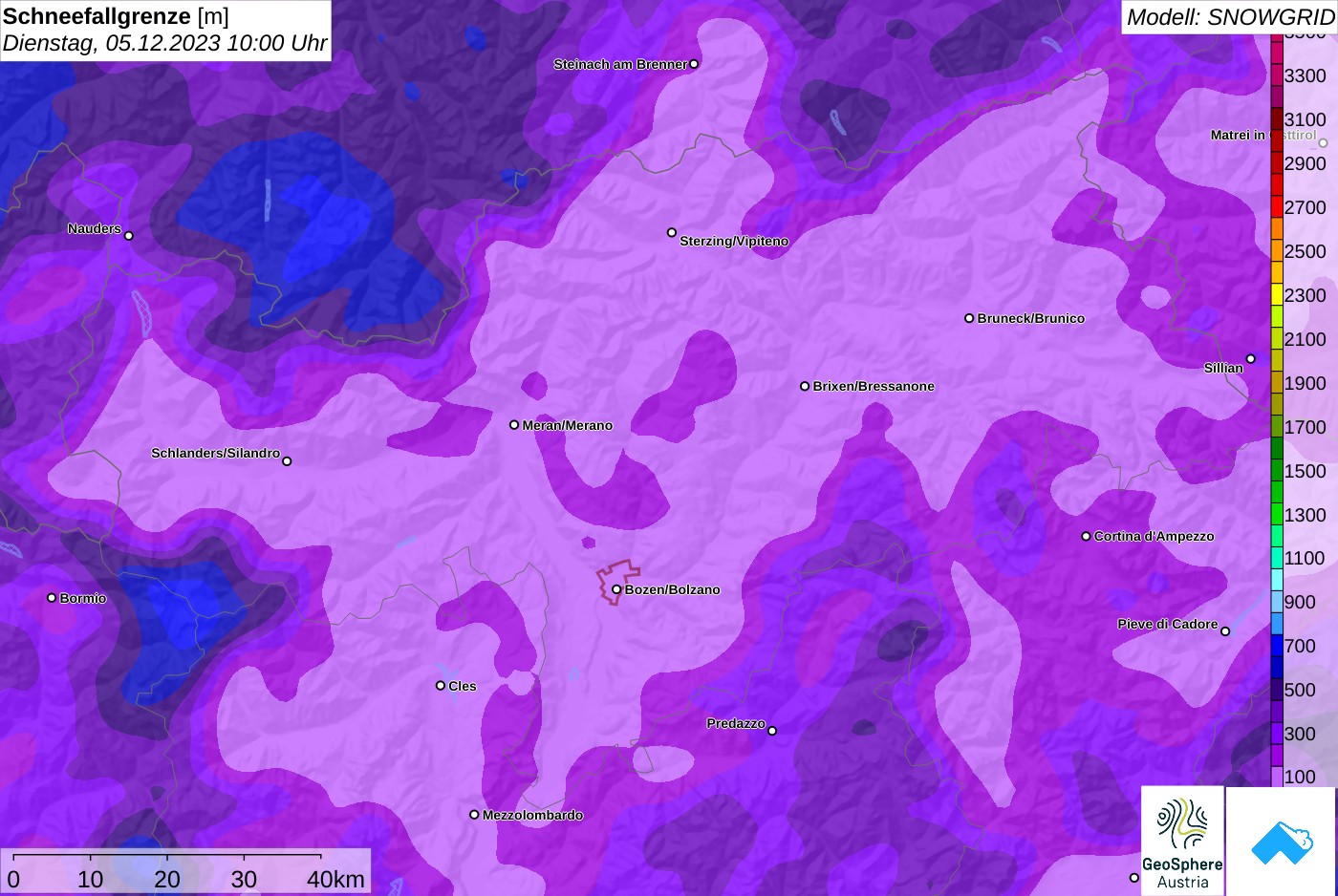Screen dimensions: 1338x896
Task: Click the Steinach am Brenner city marker
Action: (x=694, y=64)
